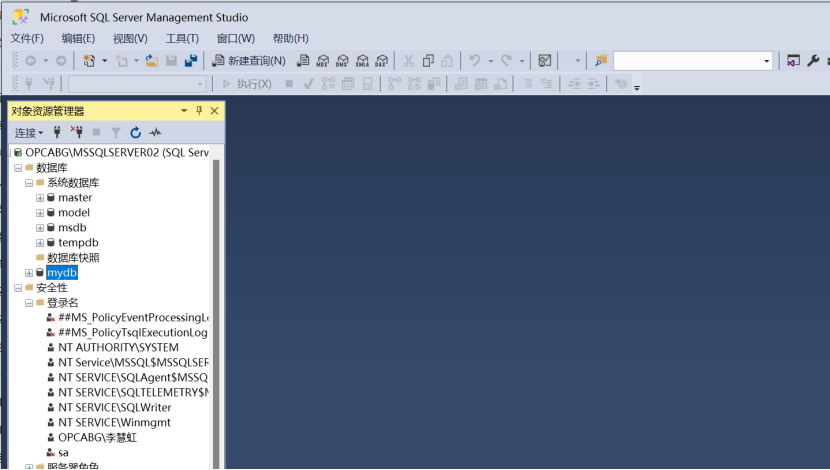The height and width of the screenshot is (470, 830).
Task: Click the Visual Studio window icon
Action: click(793, 61)
